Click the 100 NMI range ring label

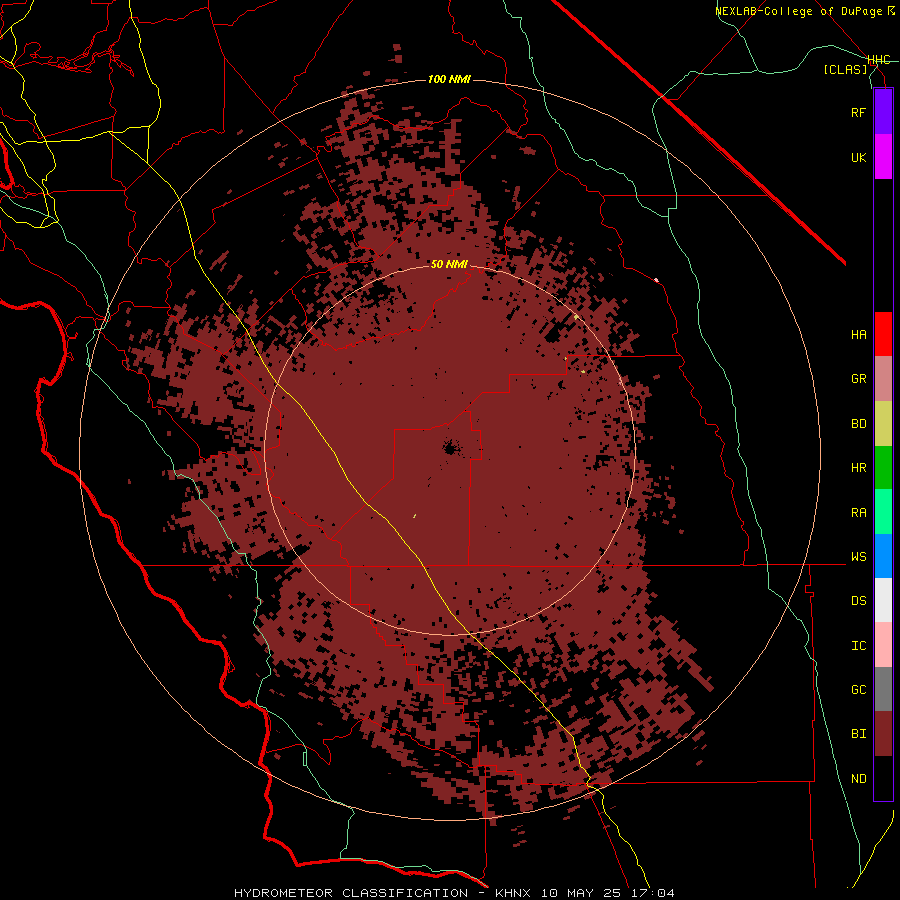click(449, 79)
